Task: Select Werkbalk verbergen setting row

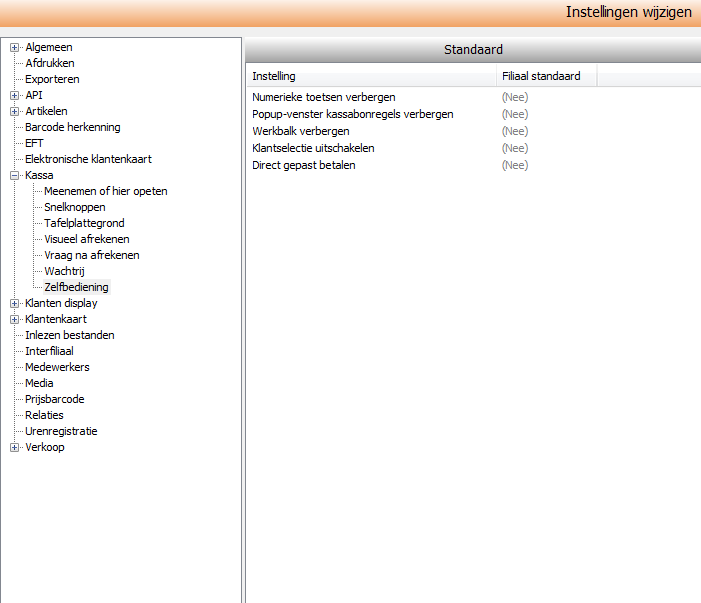Action: coord(301,131)
